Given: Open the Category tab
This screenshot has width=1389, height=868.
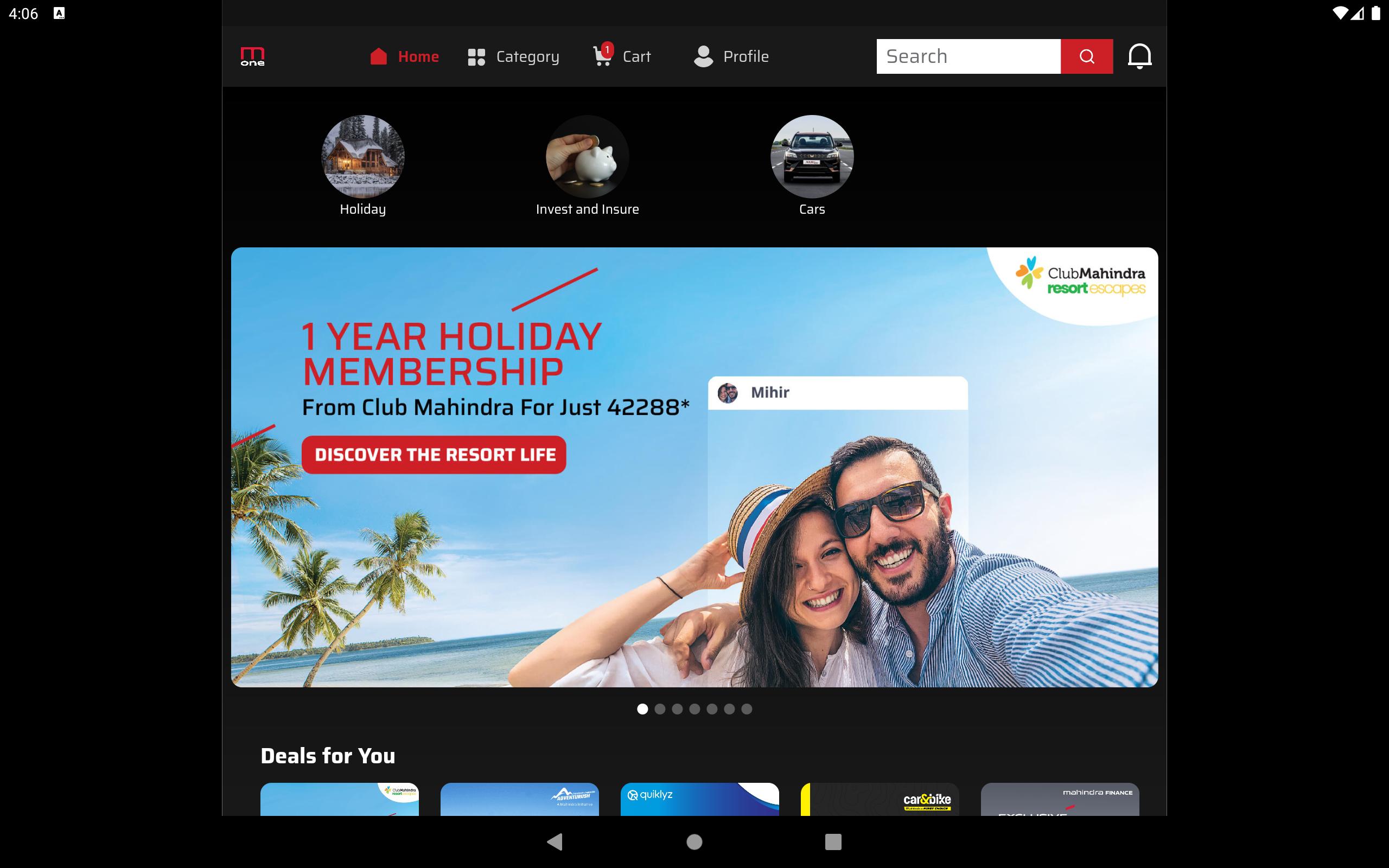Looking at the screenshot, I should point(513,56).
